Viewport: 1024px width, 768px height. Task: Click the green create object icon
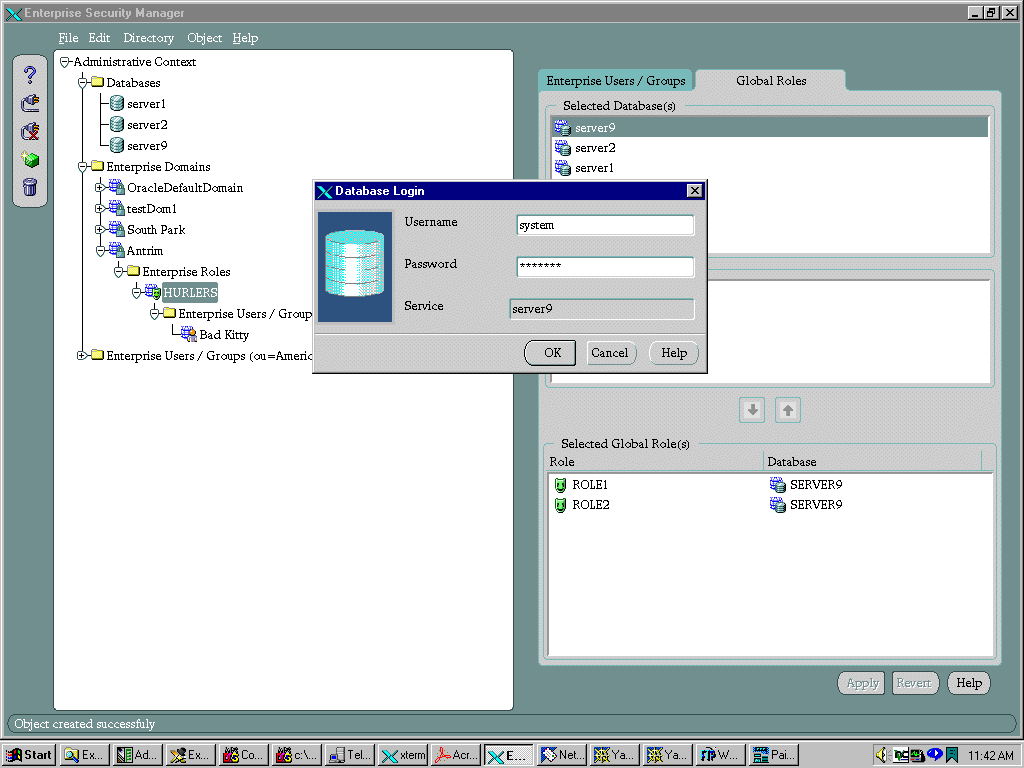pyautogui.click(x=30, y=159)
